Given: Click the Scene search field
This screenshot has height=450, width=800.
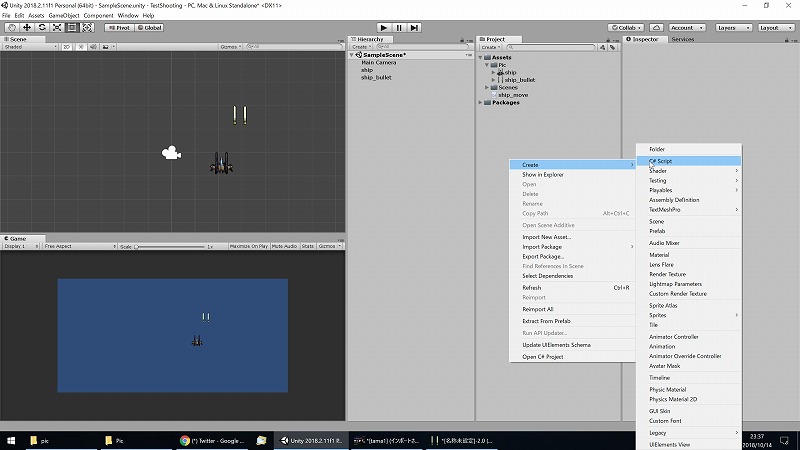Looking at the screenshot, I should [294, 46].
